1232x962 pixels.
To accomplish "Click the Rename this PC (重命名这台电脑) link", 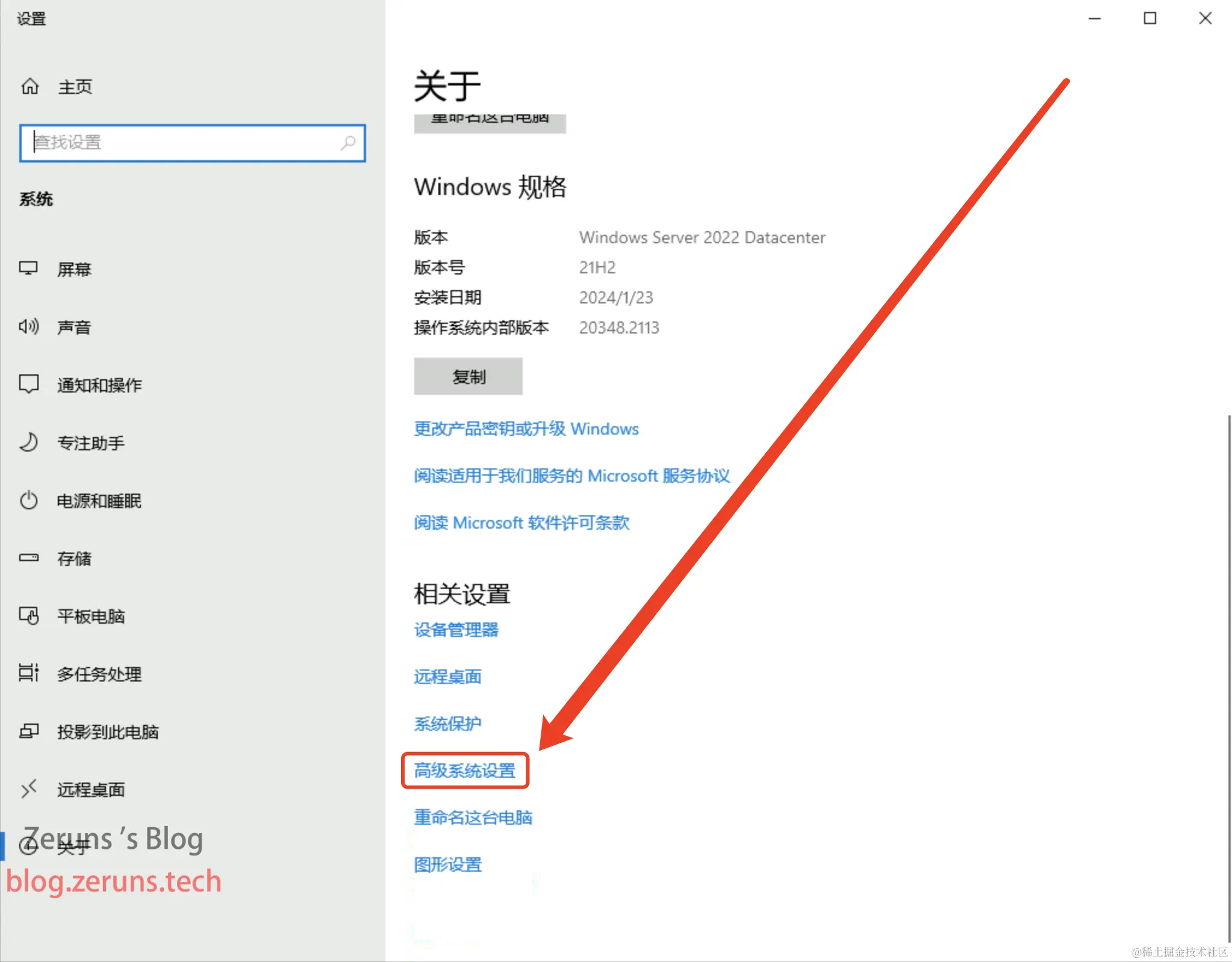I will click(x=473, y=818).
